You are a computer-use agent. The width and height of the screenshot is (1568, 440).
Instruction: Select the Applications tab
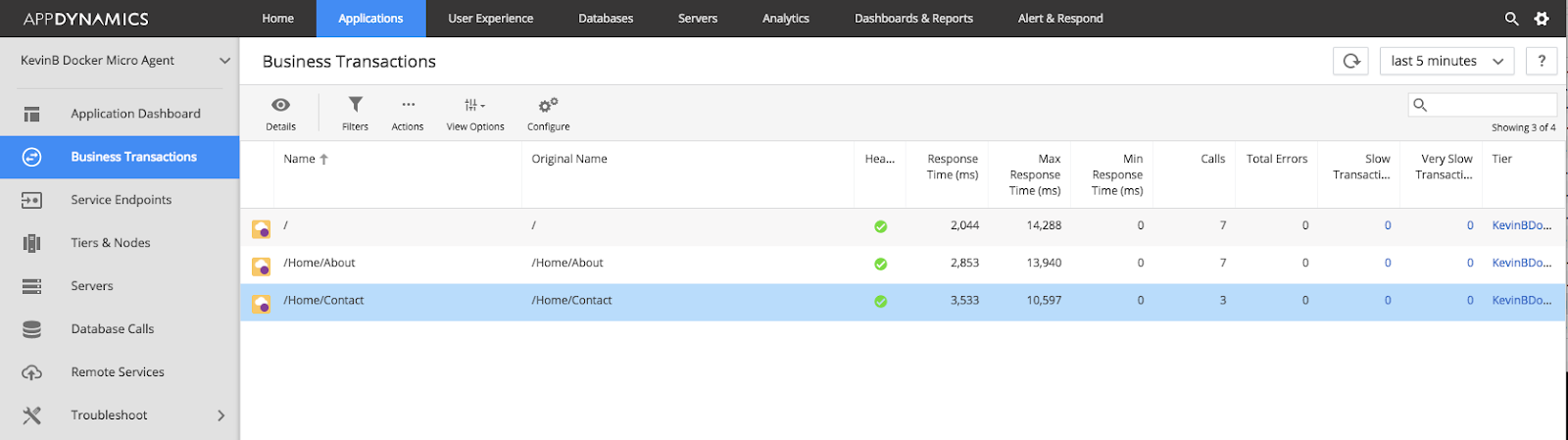click(370, 19)
